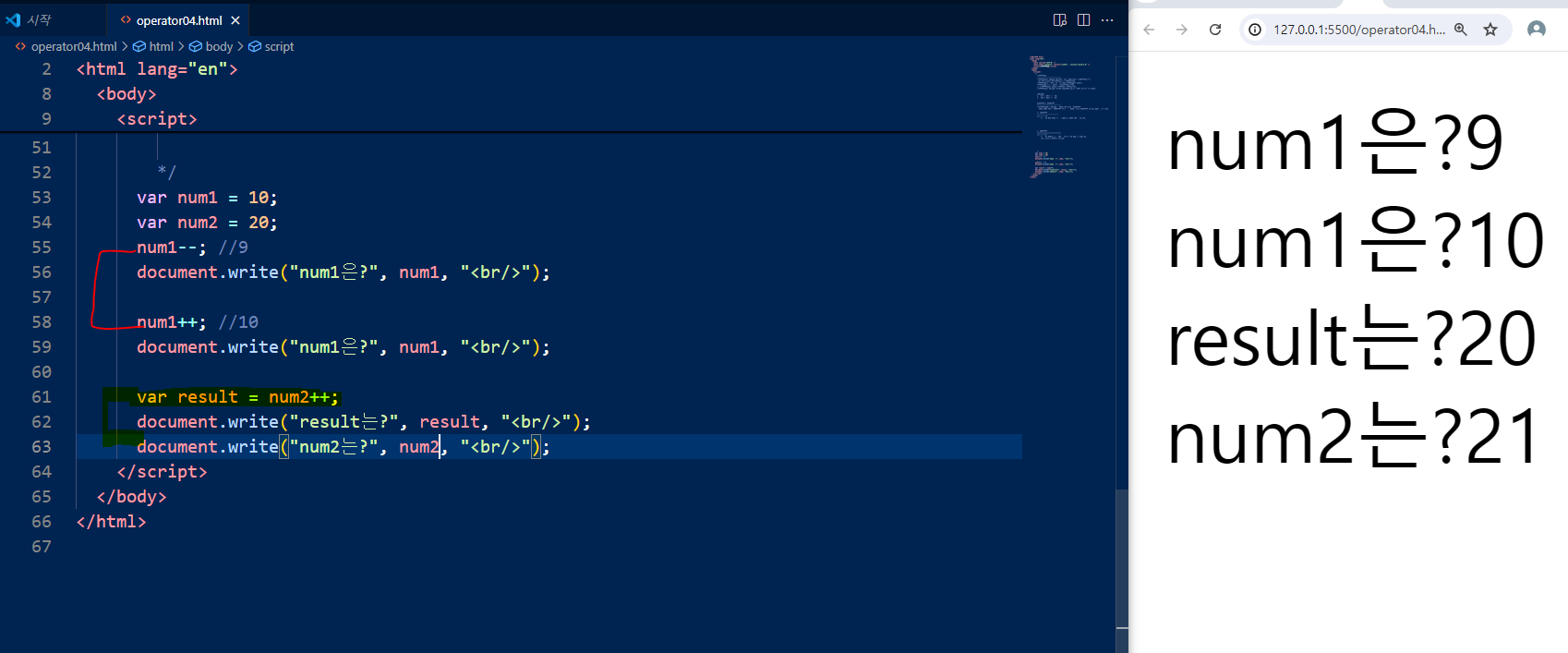This screenshot has width=1568, height=653.
Task: Click the closing </body> tag
Action: (x=131, y=497)
